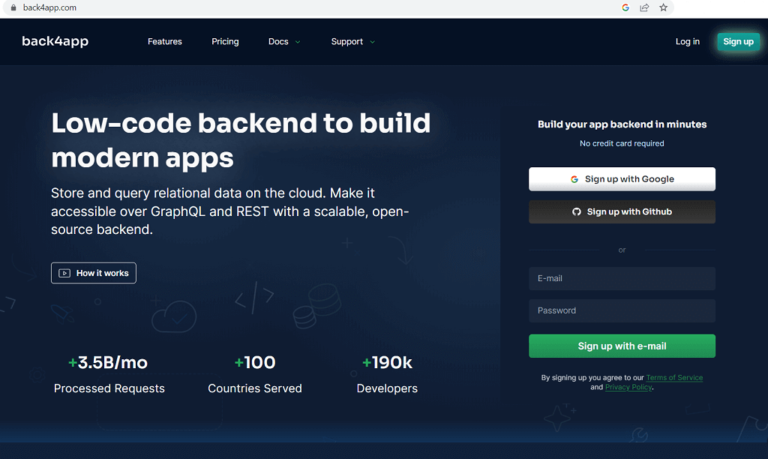Screen dimensions: 768x459
Task: Expand the Support dropdown menu
Action: [x=352, y=42]
